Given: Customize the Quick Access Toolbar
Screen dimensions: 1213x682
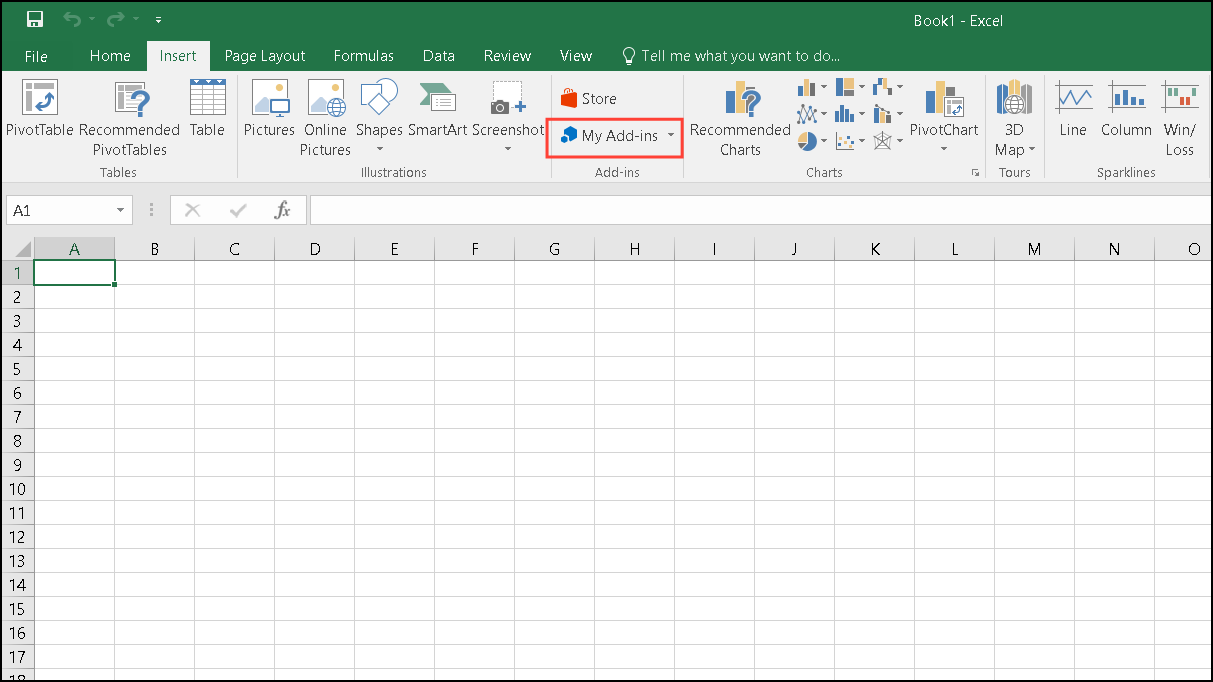Looking at the screenshot, I should tap(158, 20).
